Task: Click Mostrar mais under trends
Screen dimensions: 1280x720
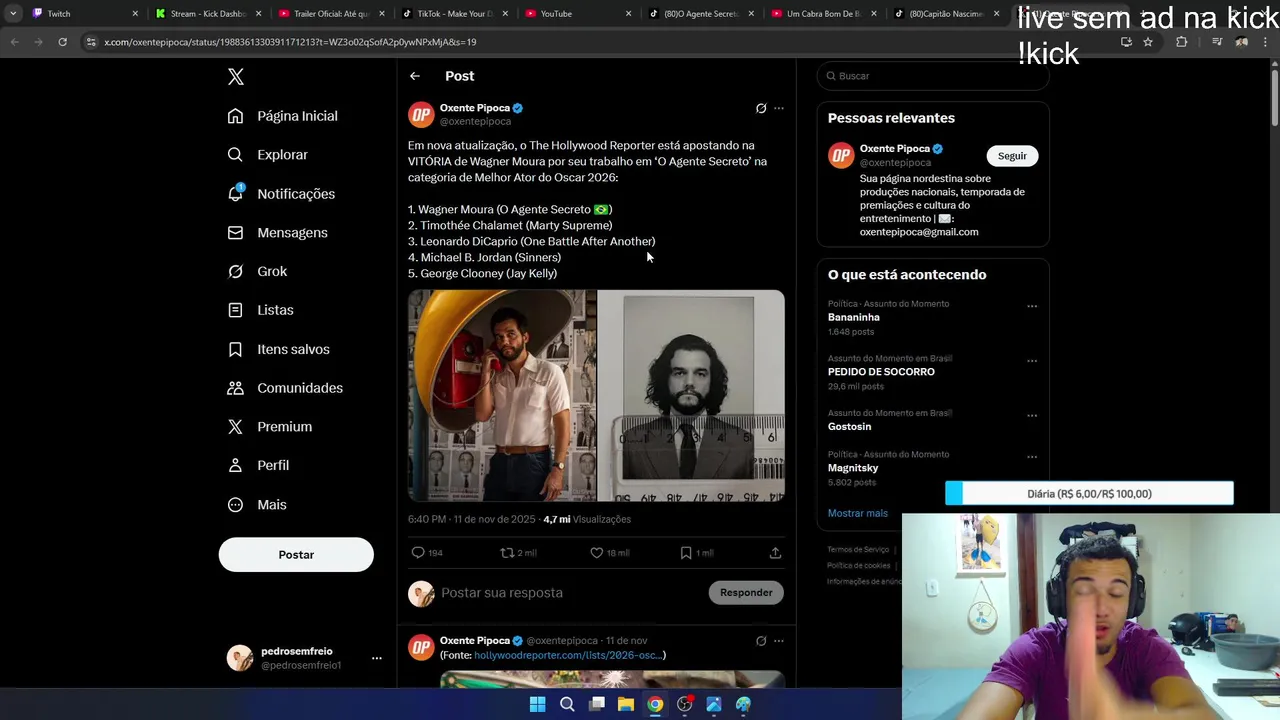Action: (857, 513)
